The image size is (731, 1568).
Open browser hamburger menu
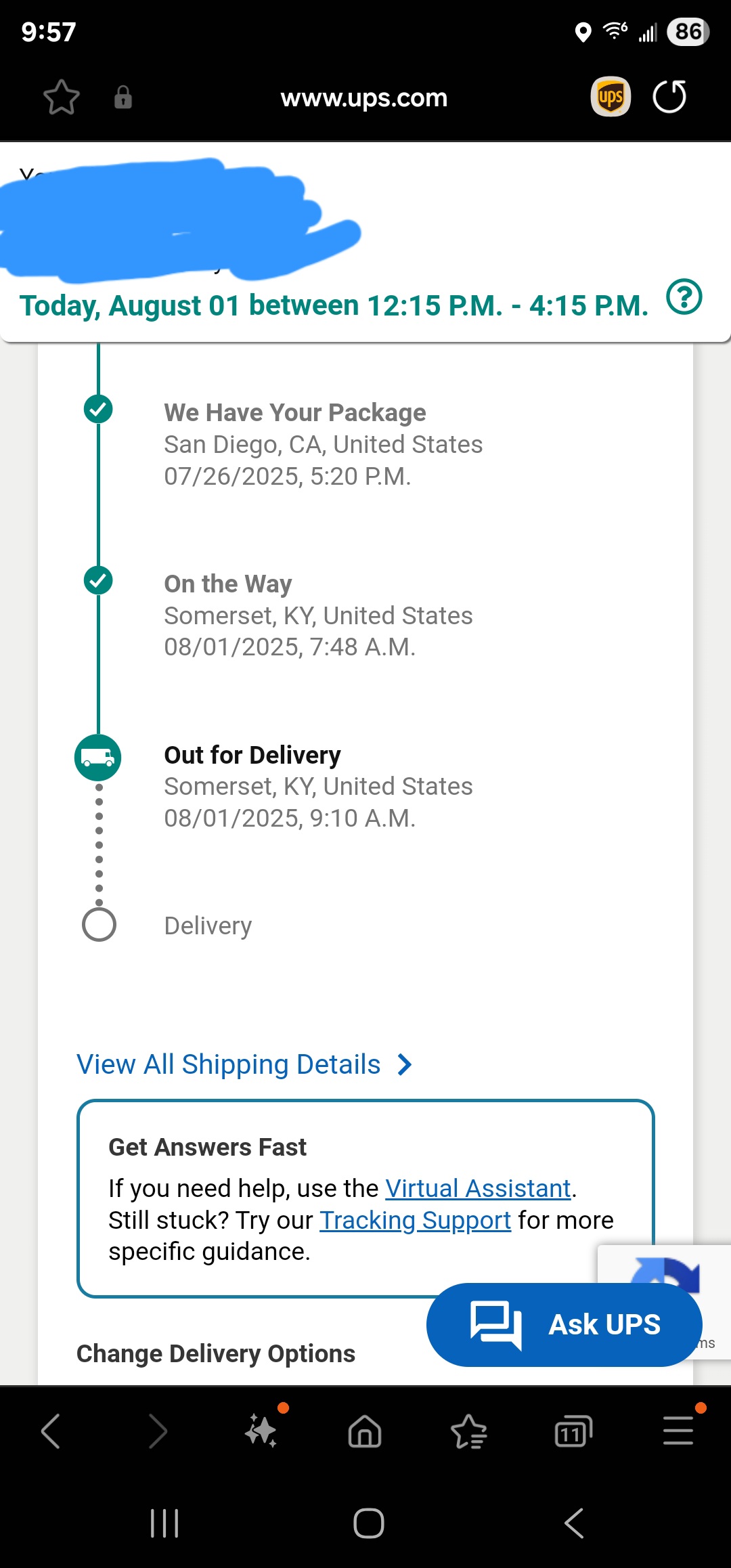pos(678,1431)
